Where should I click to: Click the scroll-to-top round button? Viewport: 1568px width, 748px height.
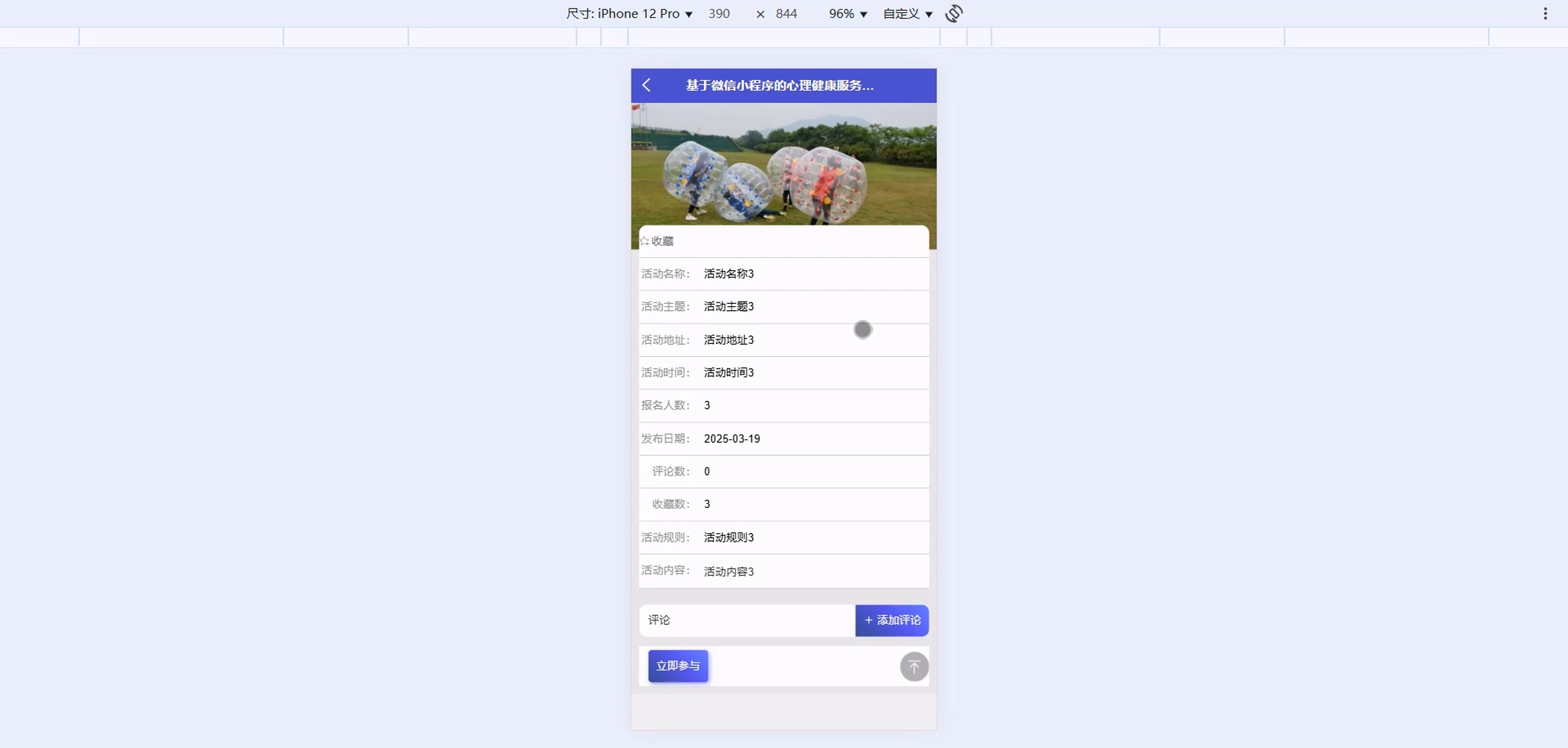(914, 667)
